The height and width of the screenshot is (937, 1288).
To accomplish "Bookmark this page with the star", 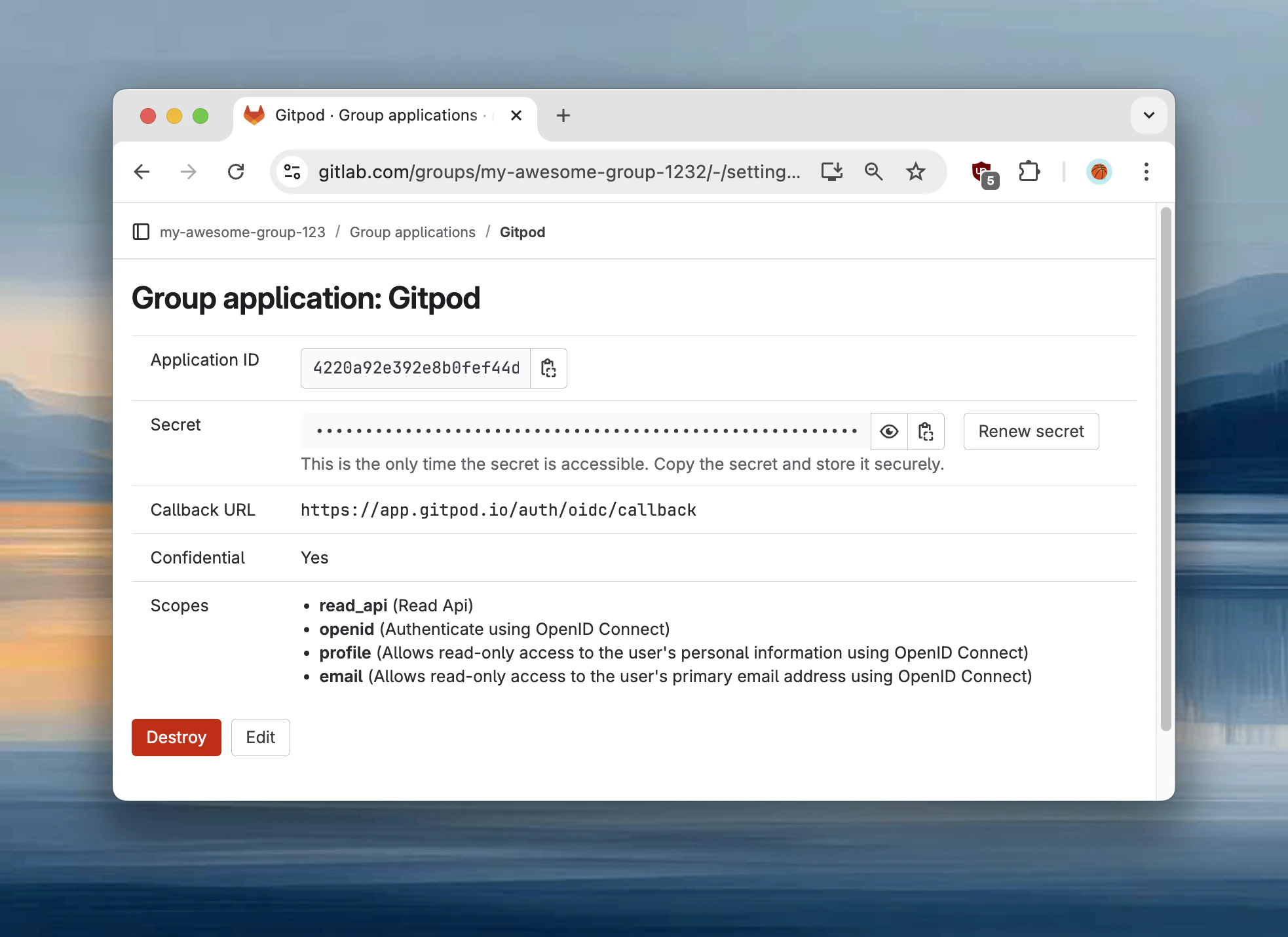I will [x=916, y=172].
